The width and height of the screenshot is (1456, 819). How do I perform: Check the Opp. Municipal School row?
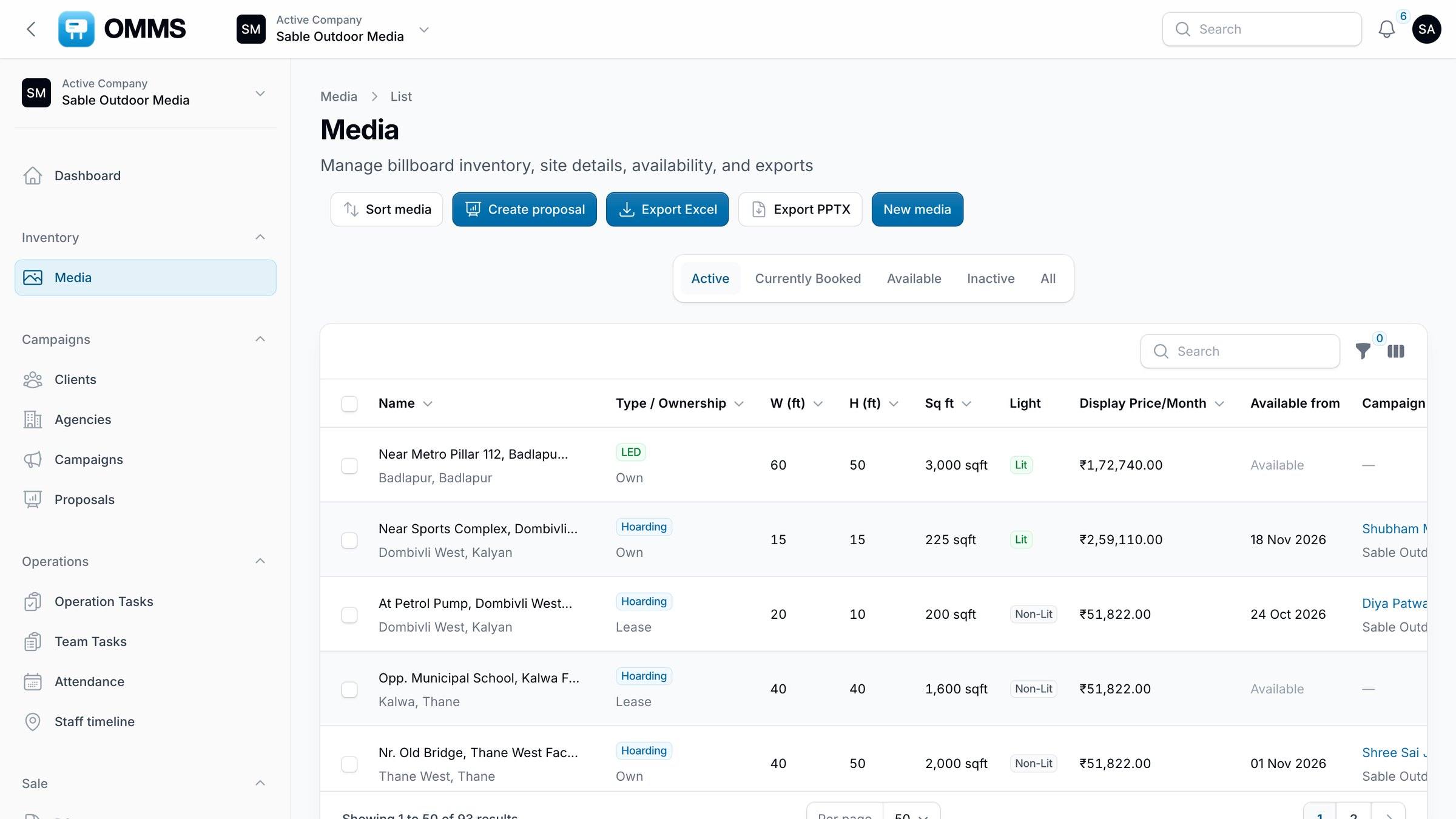349,690
